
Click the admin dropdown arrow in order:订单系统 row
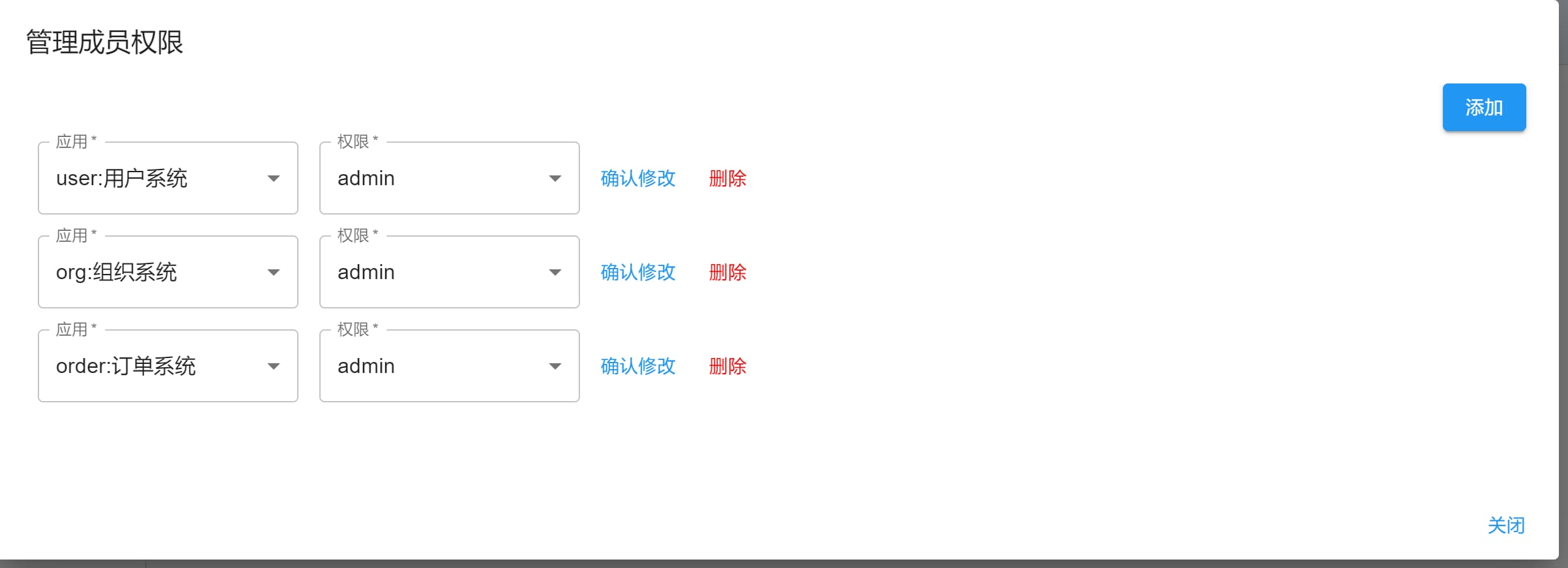(555, 366)
